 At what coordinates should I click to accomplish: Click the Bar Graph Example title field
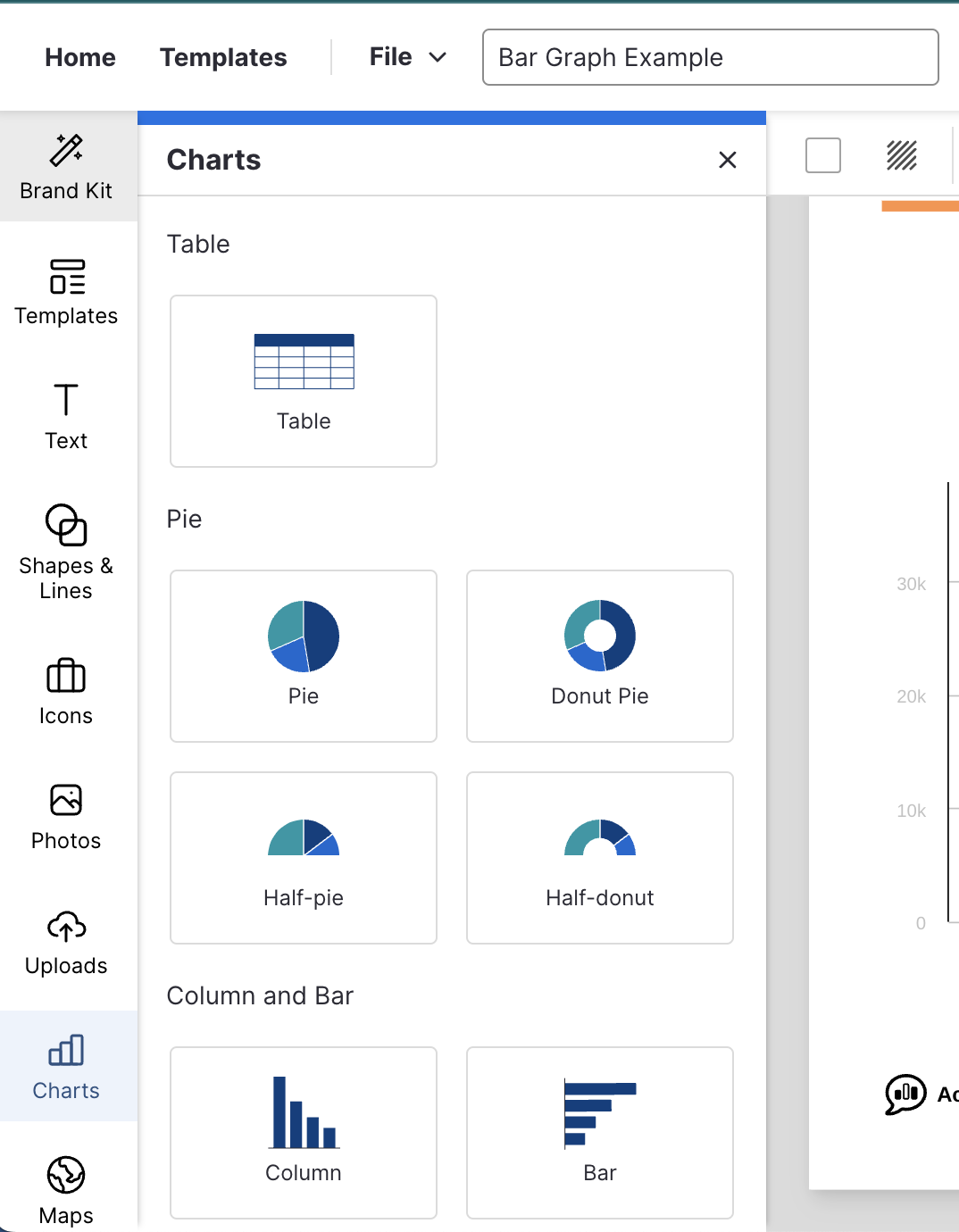coord(710,57)
